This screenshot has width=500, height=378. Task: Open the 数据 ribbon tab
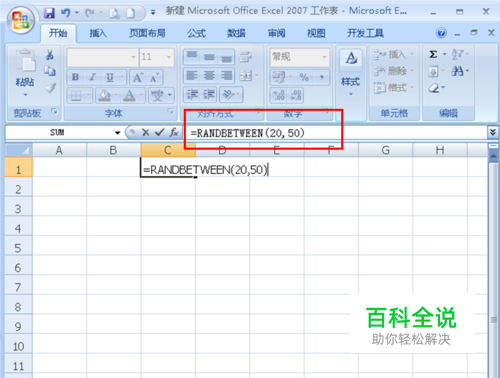click(x=236, y=33)
